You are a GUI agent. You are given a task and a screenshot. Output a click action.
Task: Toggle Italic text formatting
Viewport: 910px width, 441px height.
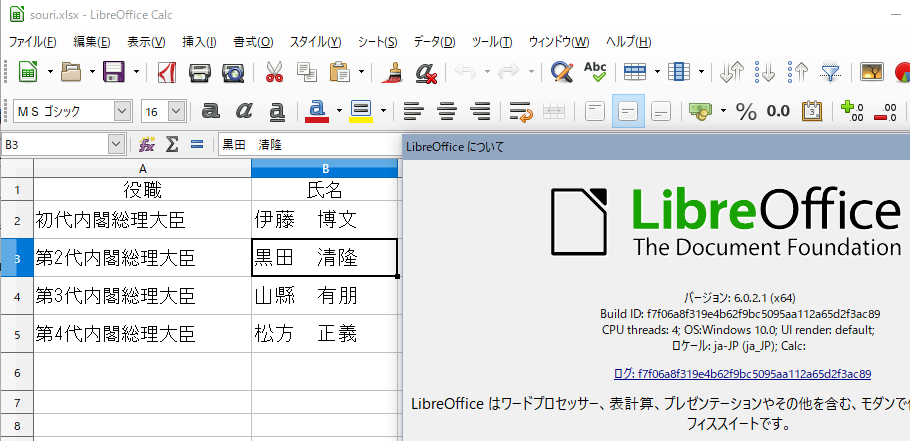coord(244,111)
